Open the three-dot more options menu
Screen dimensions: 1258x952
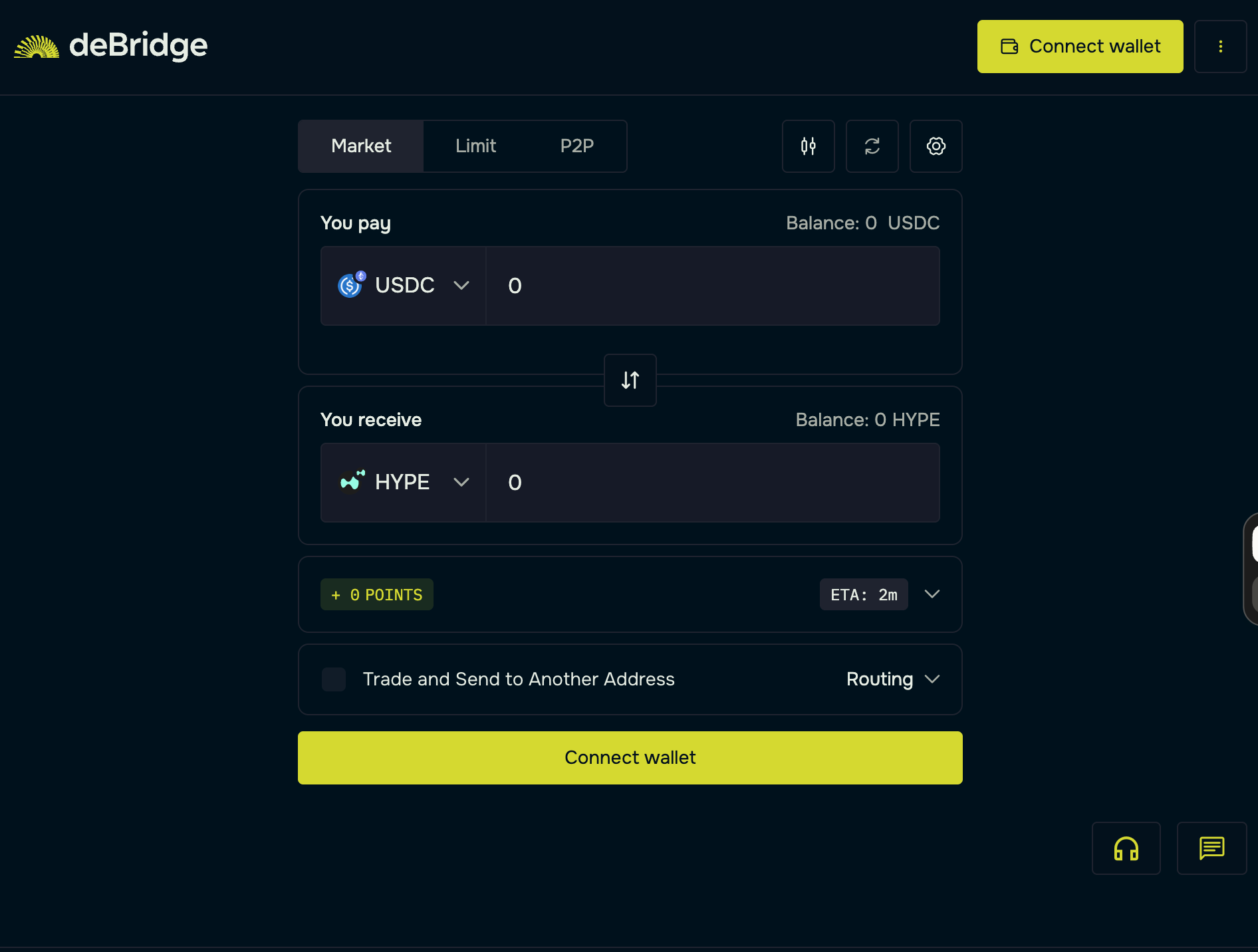click(1220, 47)
